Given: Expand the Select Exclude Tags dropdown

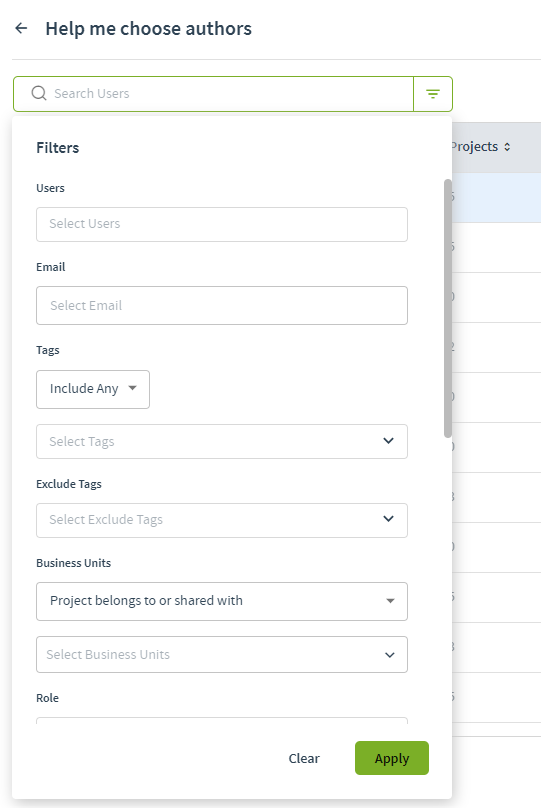Looking at the screenshot, I should click(x=388, y=519).
